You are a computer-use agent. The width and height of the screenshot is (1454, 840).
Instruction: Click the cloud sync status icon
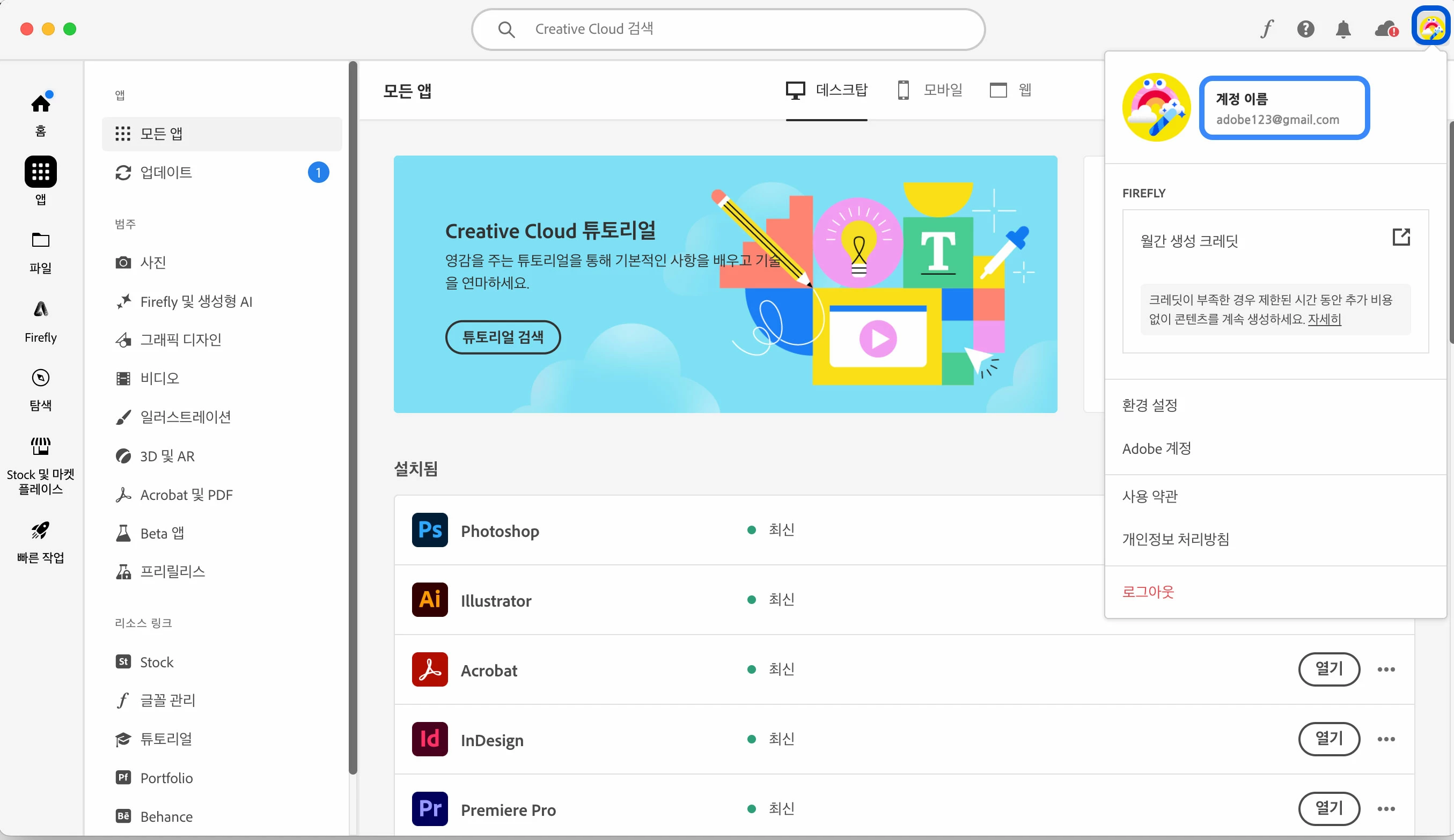(1386, 29)
